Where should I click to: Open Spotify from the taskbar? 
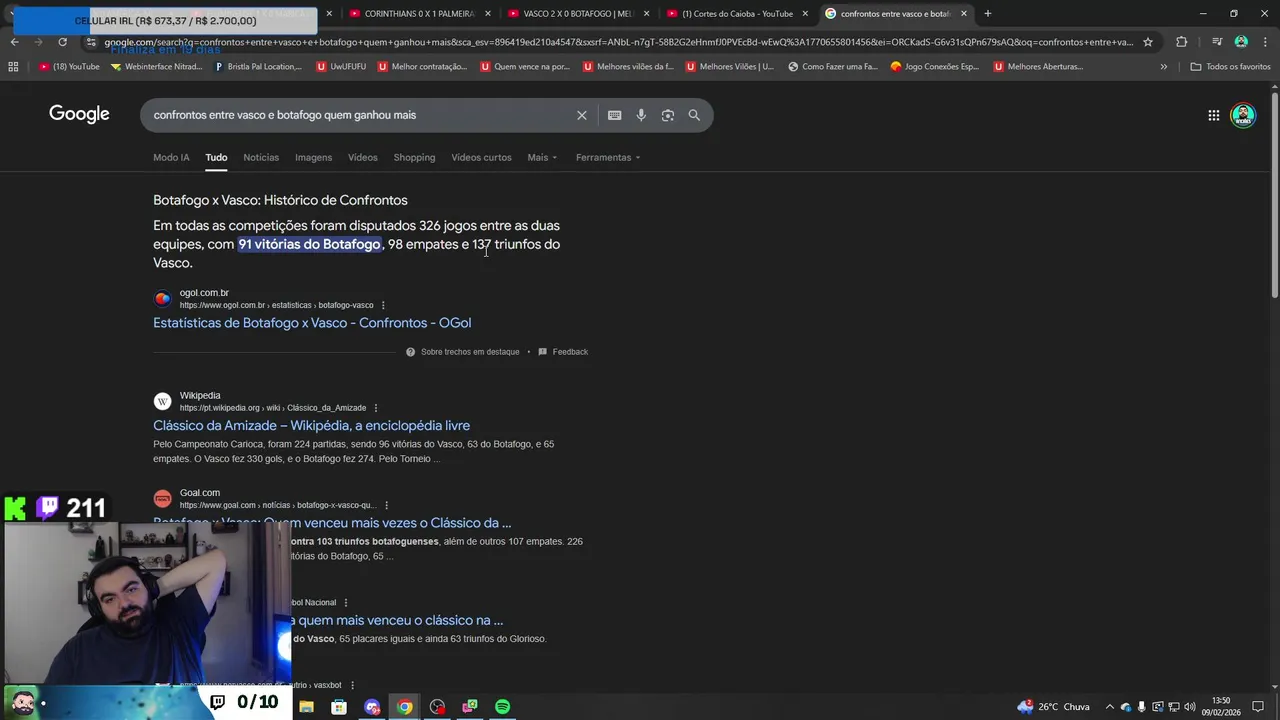click(502, 707)
